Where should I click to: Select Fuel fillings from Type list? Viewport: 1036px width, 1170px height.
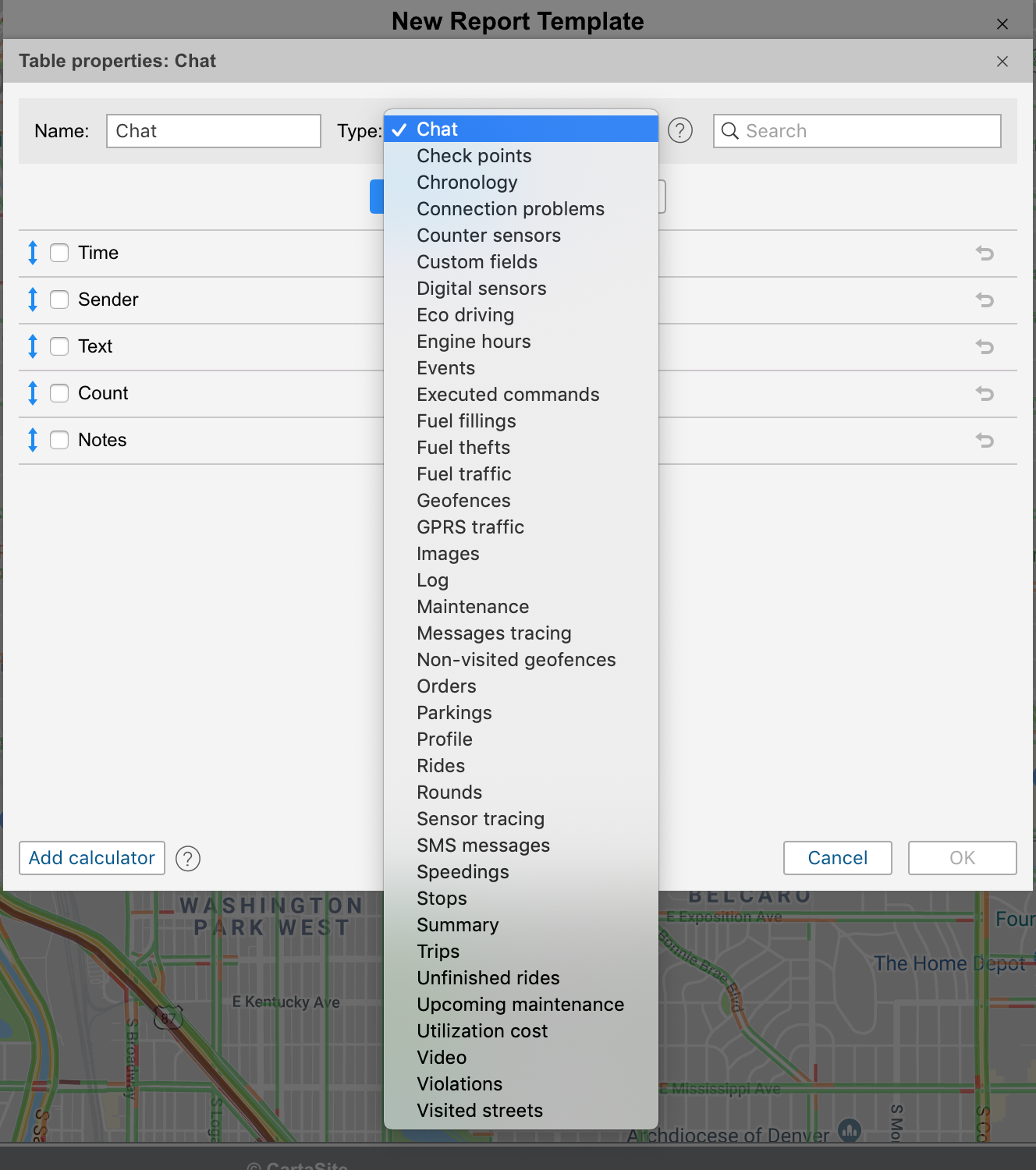tap(466, 421)
